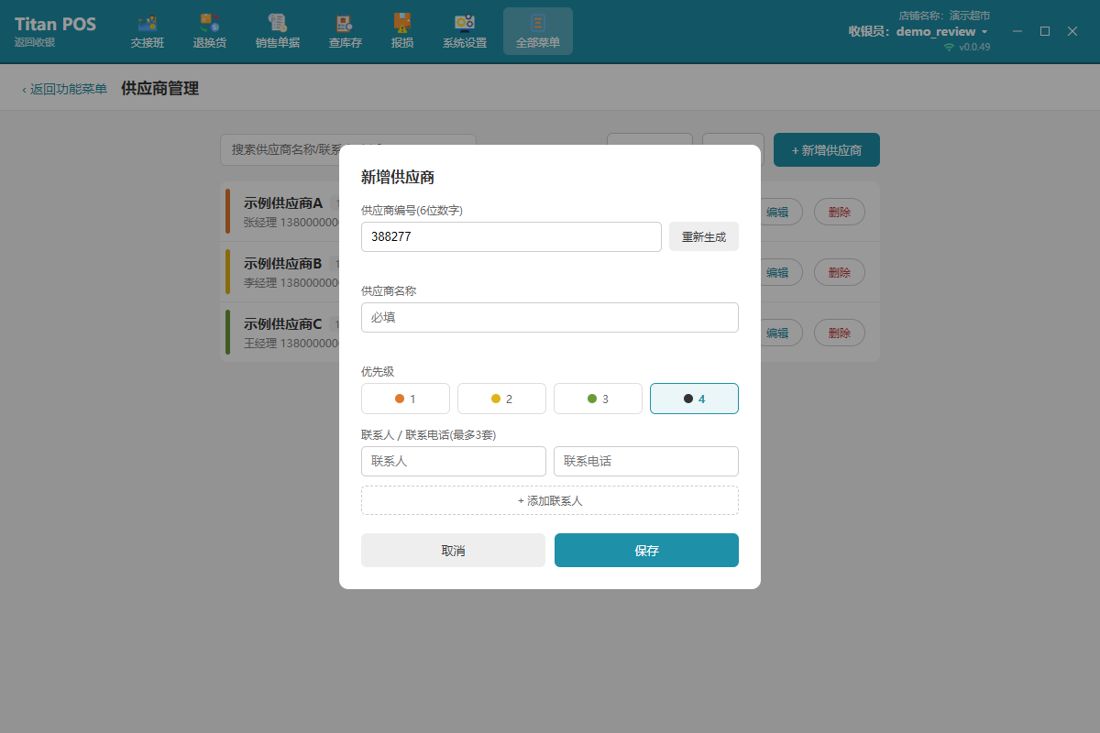Click the v0.0.49 version text
1100x733 pixels.
tap(974, 47)
